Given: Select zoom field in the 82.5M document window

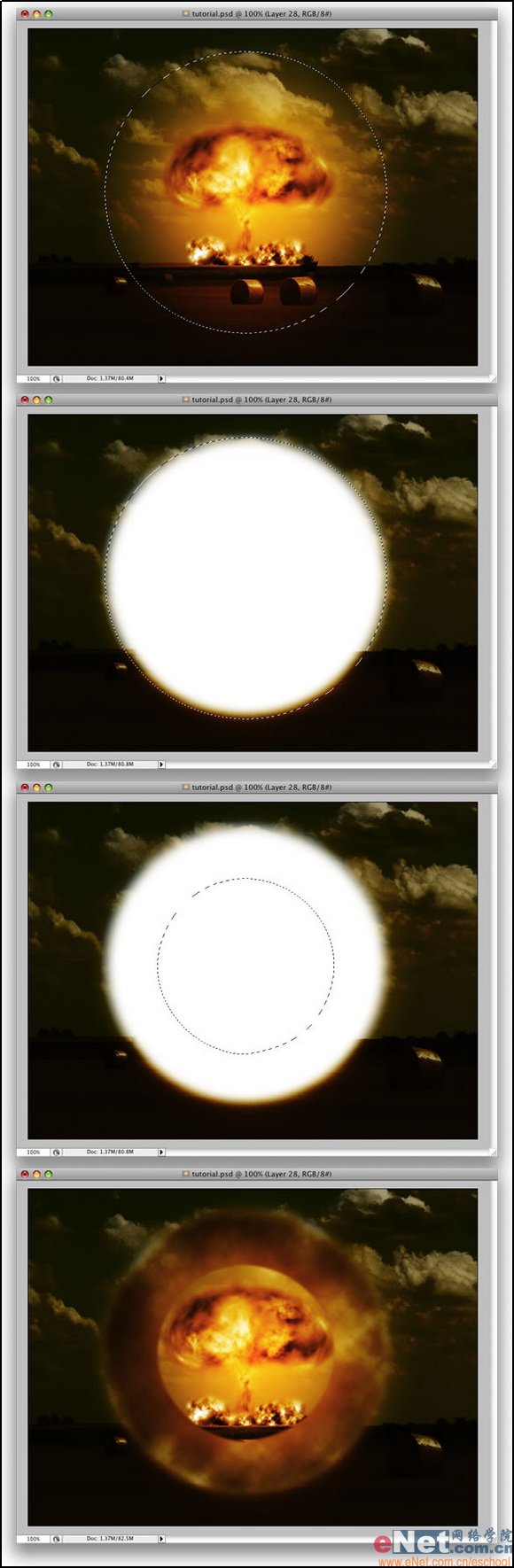Looking at the screenshot, I should (34, 1539).
